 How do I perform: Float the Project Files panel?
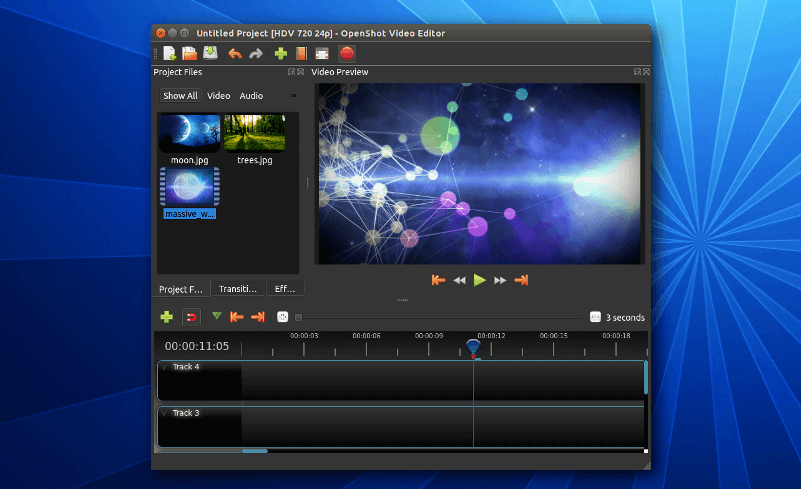[x=292, y=72]
